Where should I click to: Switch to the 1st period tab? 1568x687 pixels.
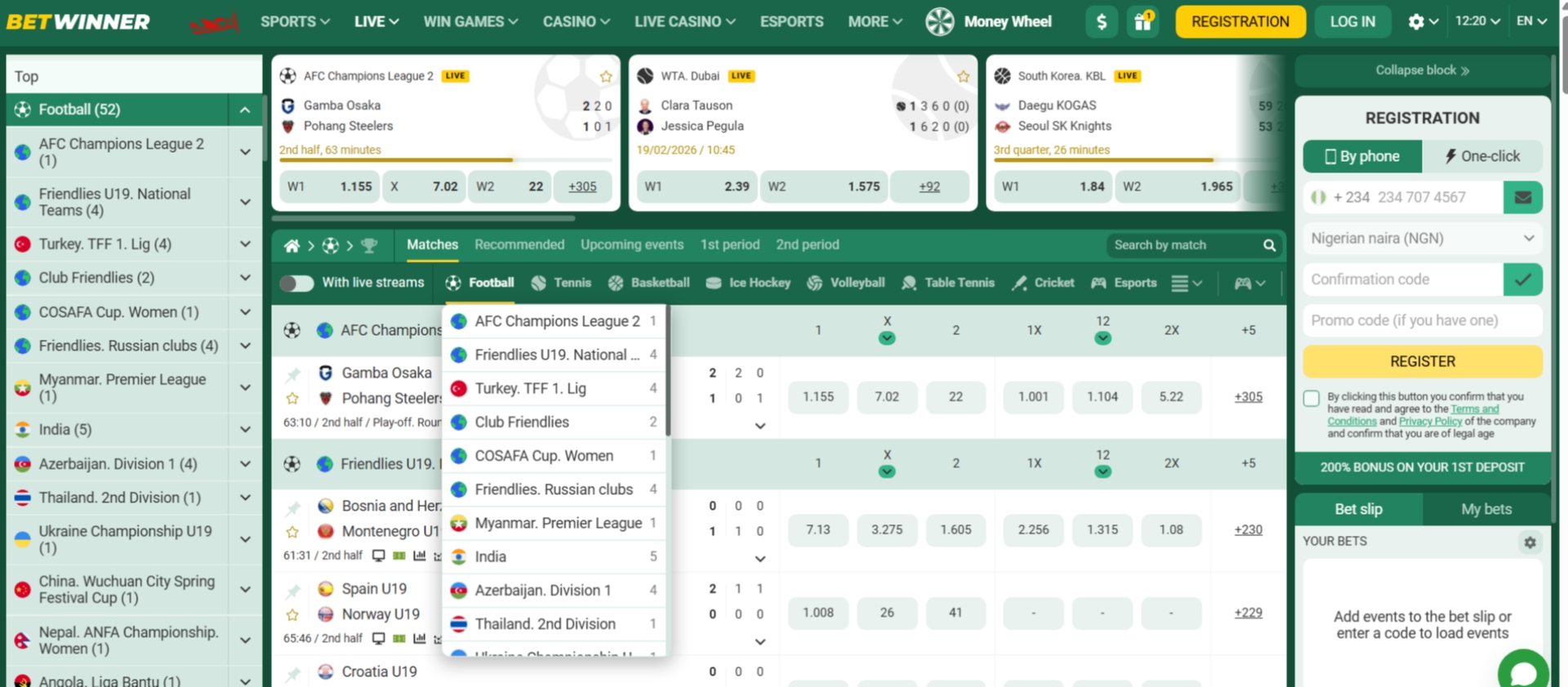[x=730, y=244]
